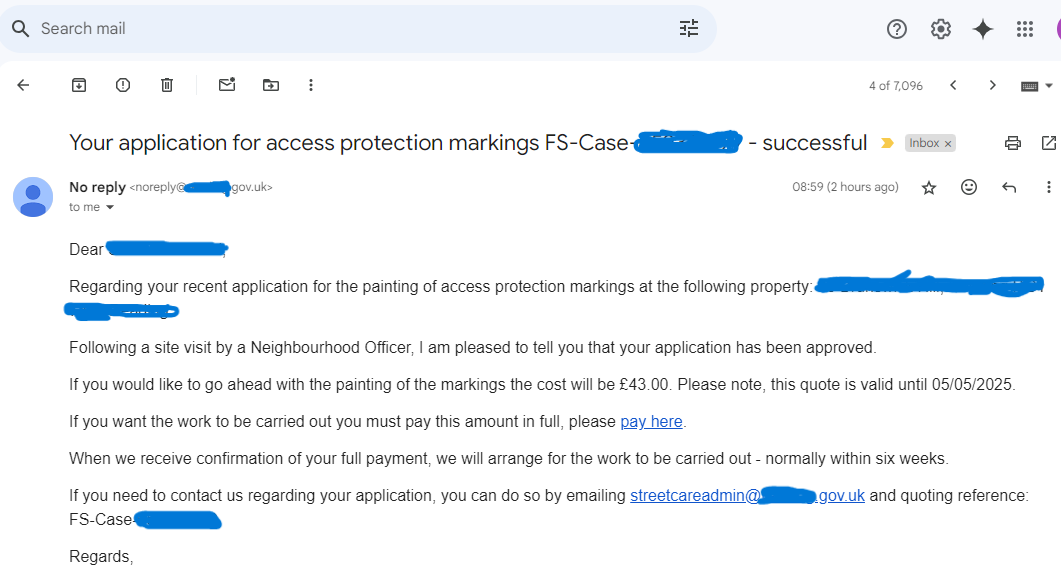Follow the "pay here" link
The height and width of the screenshot is (573, 1061).
click(651, 421)
